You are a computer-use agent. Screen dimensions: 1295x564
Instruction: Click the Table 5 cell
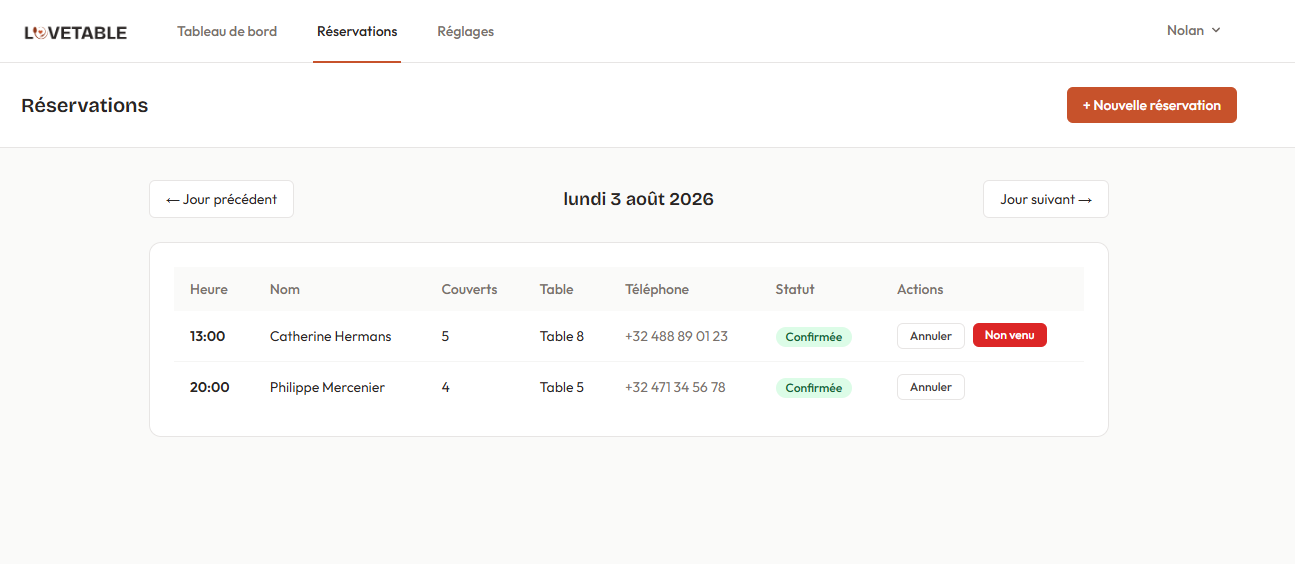pos(562,387)
